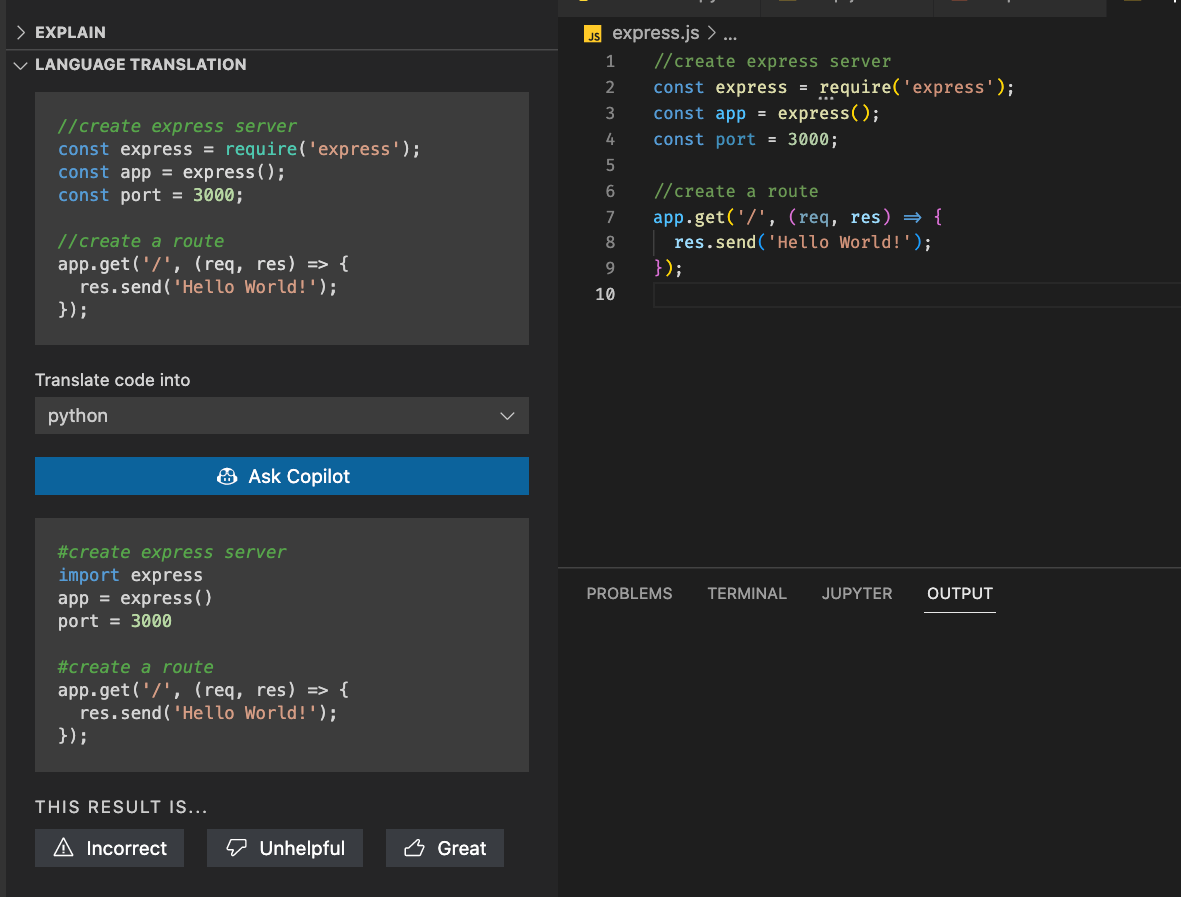Click the warning triangle icon on Incorrect

pyautogui.click(x=63, y=847)
